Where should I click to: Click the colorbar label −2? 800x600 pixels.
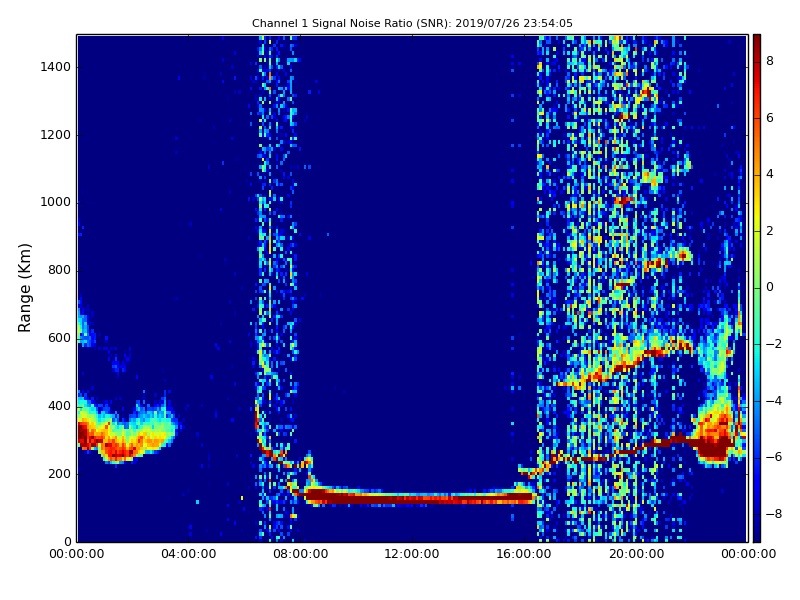pyautogui.click(x=774, y=344)
